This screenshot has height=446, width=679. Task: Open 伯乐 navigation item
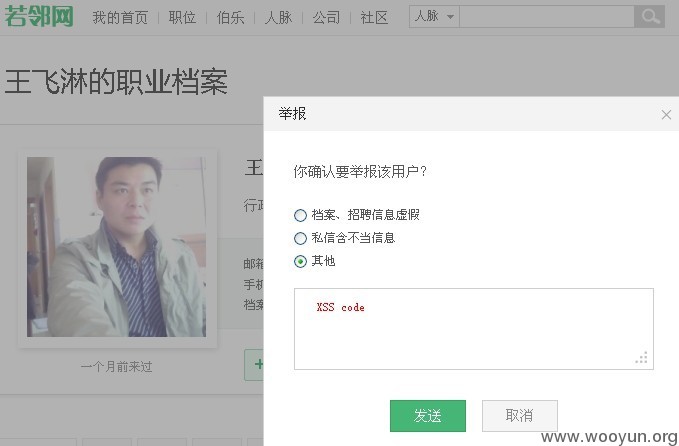230,18
